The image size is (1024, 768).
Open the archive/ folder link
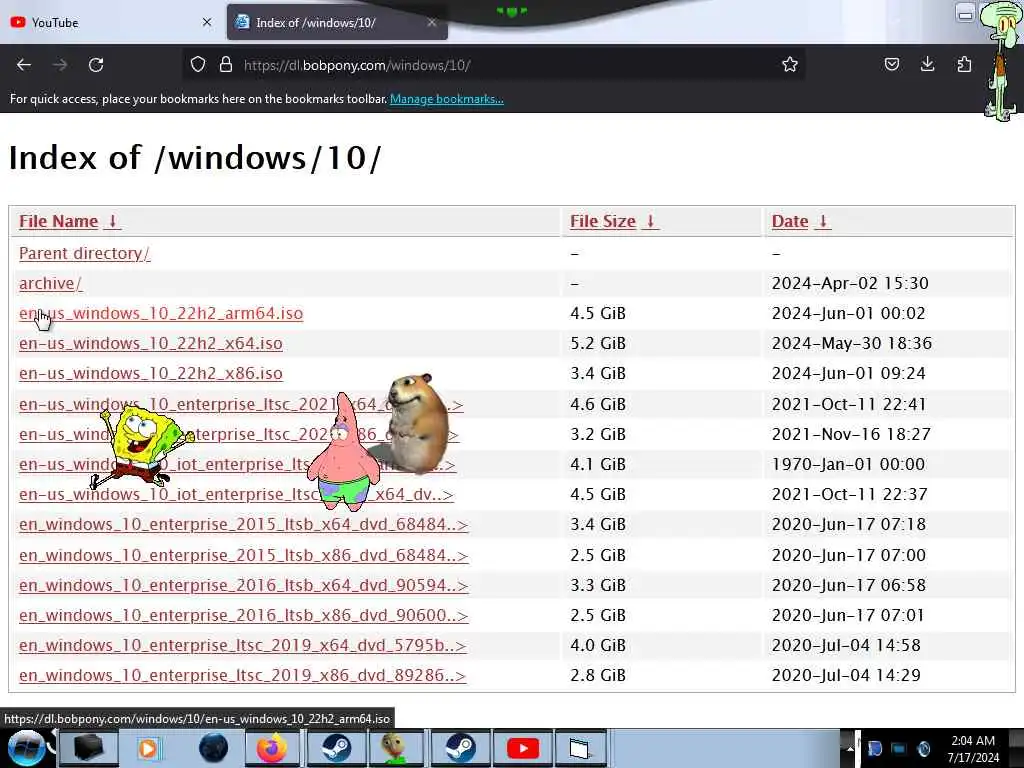(x=50, y=283)
